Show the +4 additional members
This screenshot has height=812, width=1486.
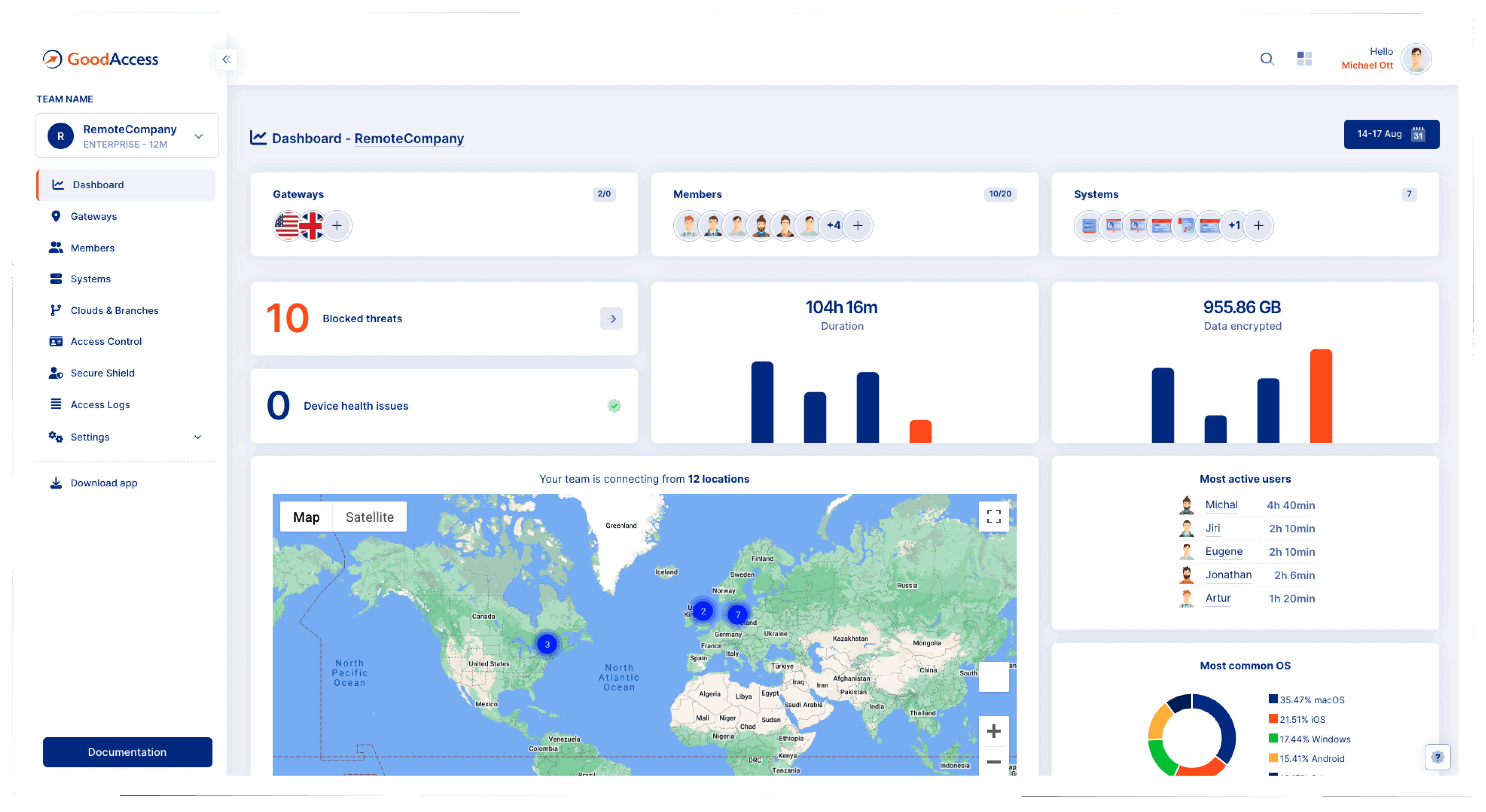[833, 226]
